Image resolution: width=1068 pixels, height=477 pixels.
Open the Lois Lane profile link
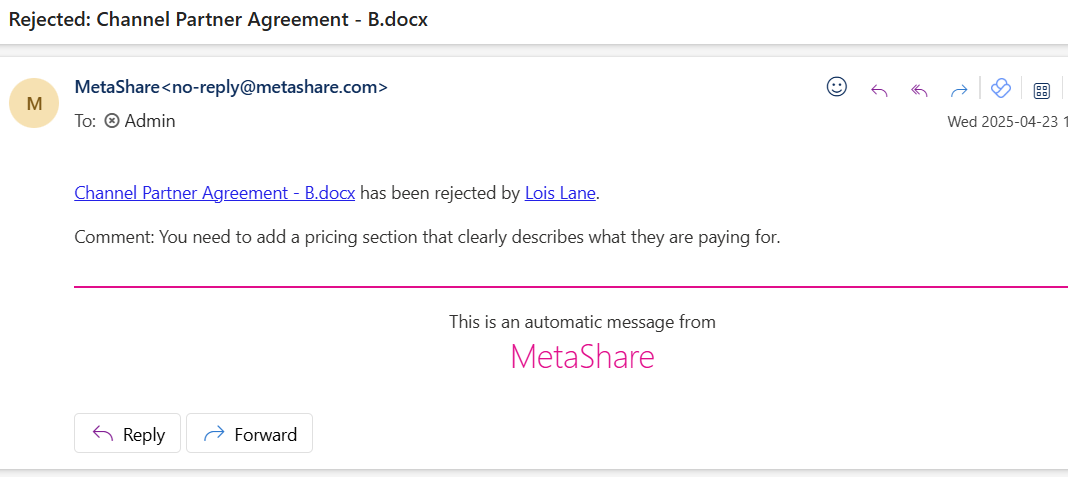pos(560,193)
